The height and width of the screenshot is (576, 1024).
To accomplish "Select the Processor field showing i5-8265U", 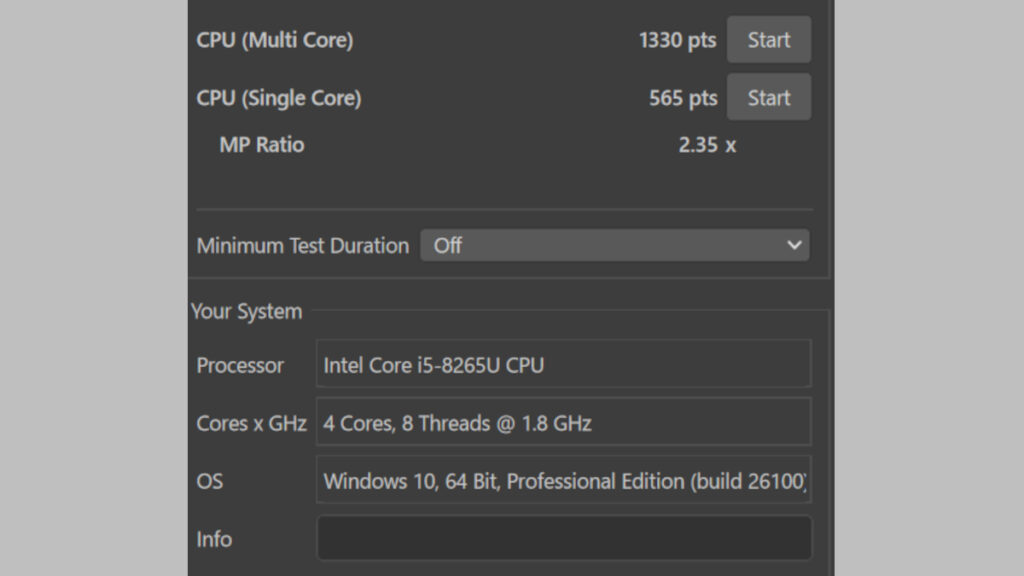I will [x=564, y=365].
